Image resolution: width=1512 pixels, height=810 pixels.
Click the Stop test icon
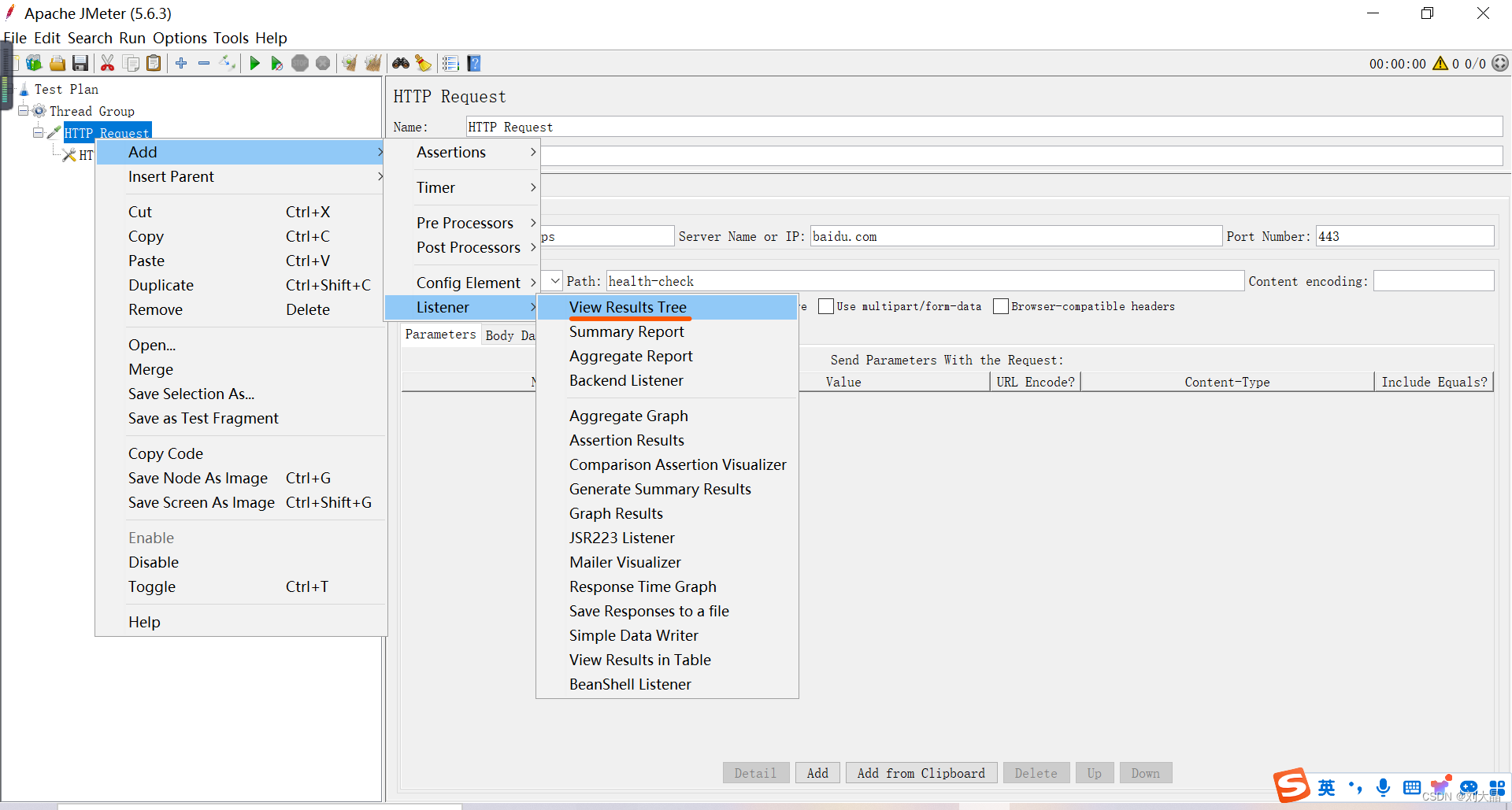click(300, 63)
